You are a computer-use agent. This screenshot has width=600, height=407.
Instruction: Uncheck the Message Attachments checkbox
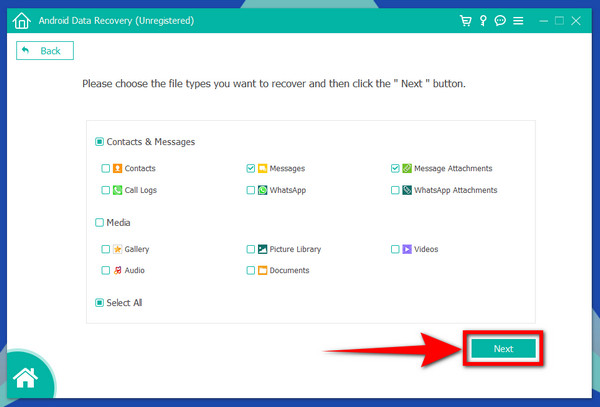395,169
